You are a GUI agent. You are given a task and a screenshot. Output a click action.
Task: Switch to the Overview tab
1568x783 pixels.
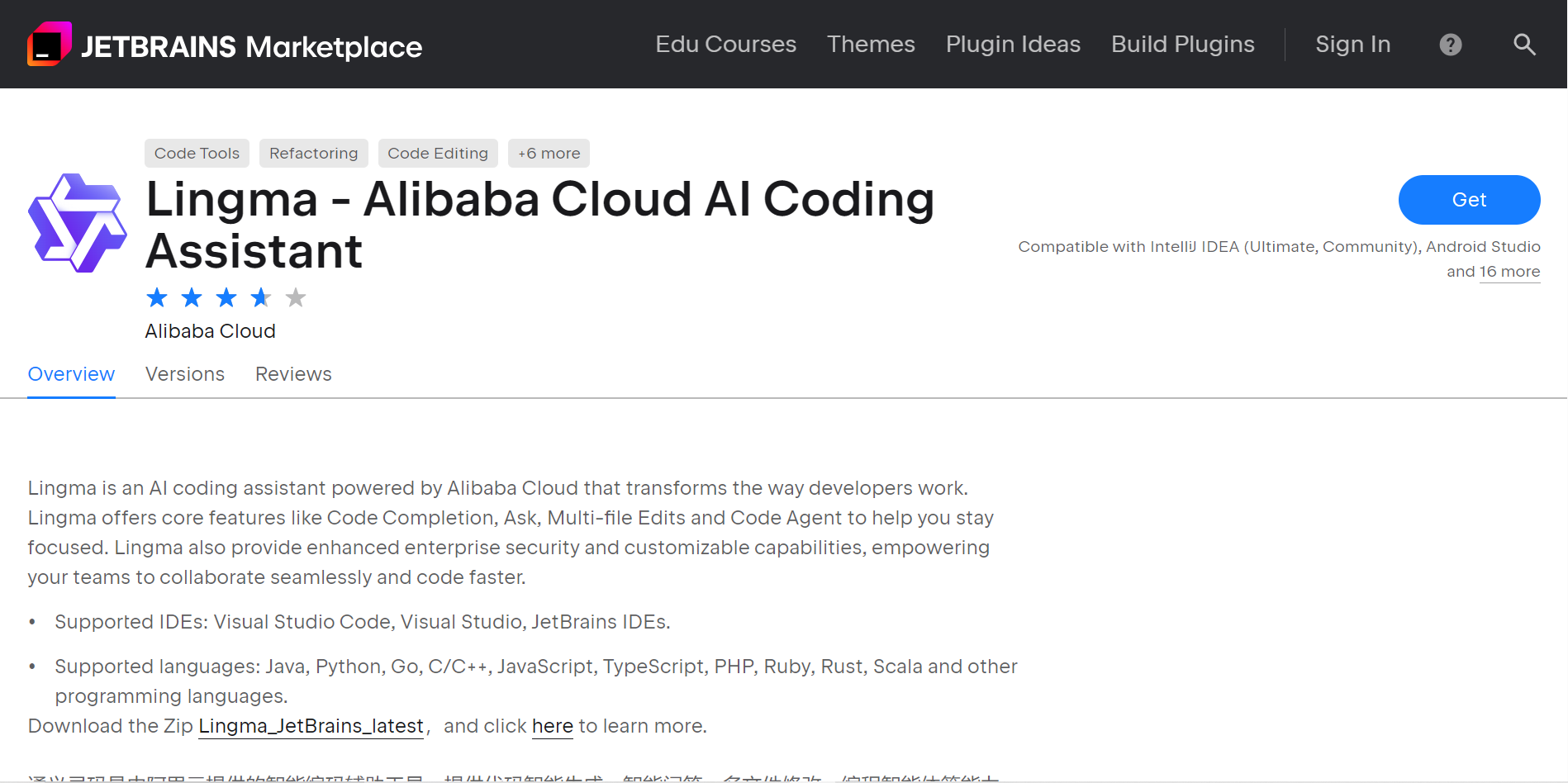click(71, 374)
